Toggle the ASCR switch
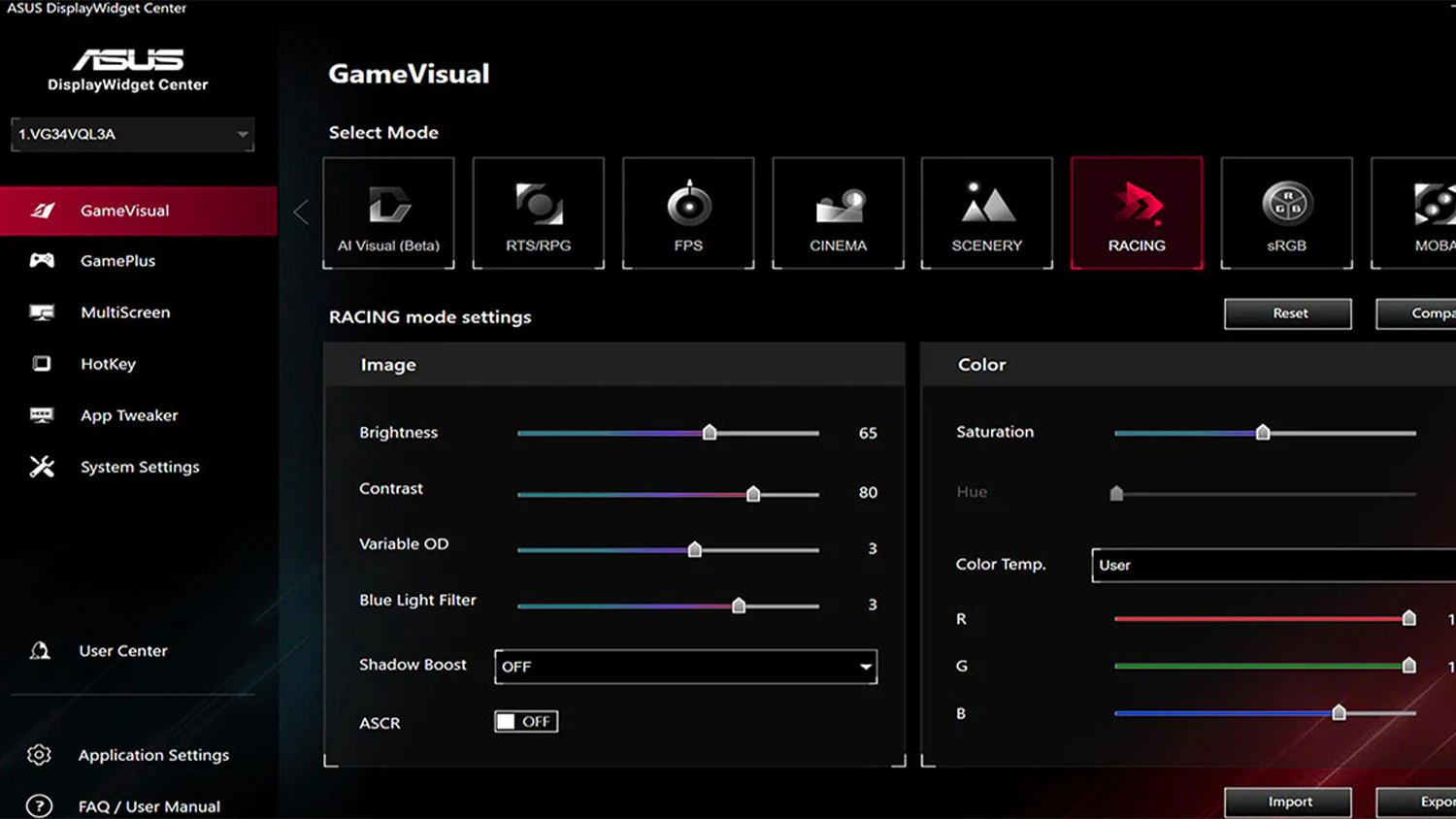 526,722
